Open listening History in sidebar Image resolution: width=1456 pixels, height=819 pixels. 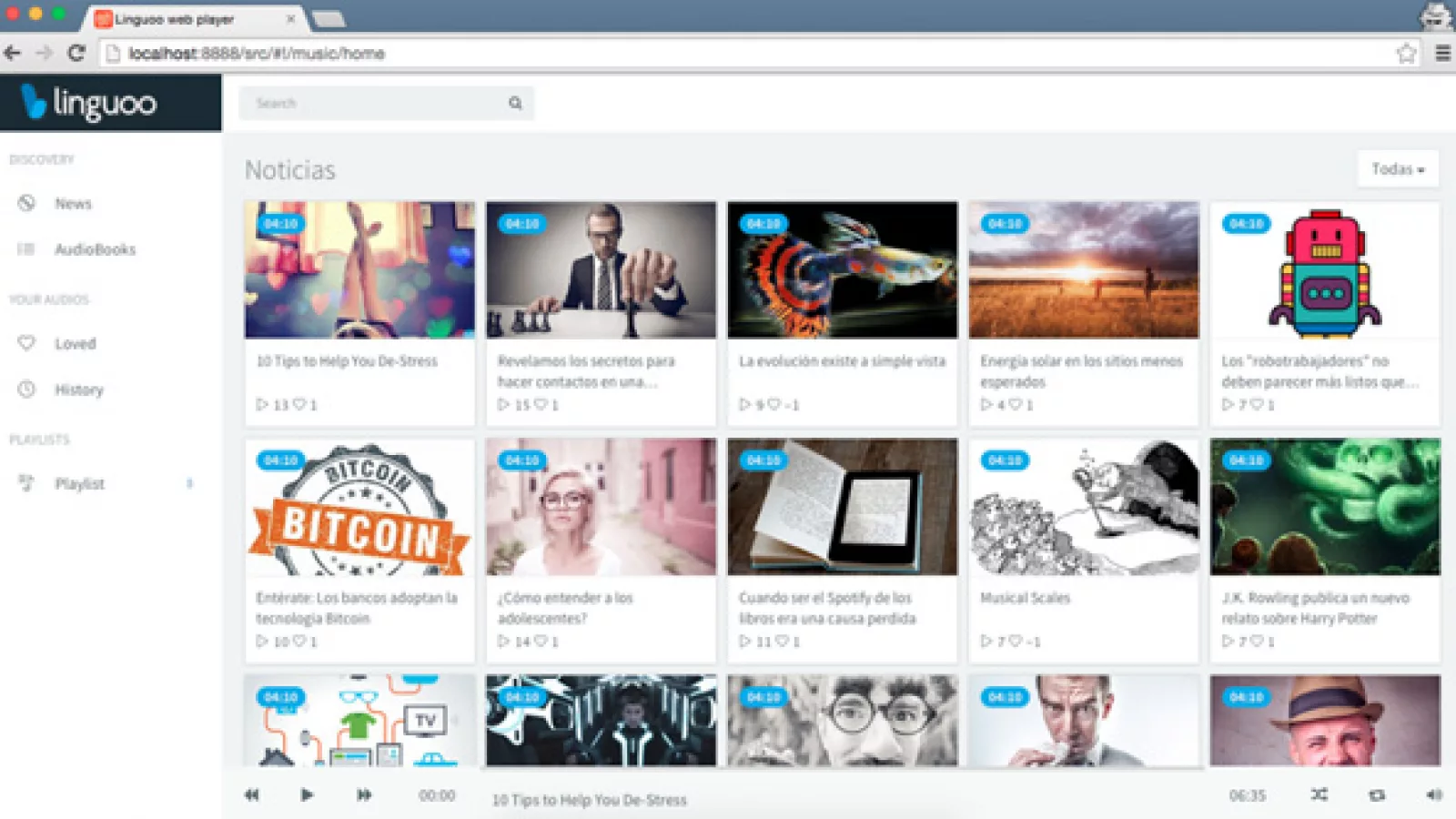pos(79,389)
